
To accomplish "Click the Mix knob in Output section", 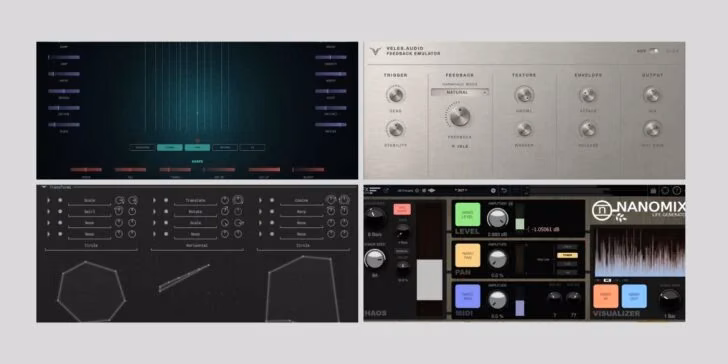I will [652, 95].
